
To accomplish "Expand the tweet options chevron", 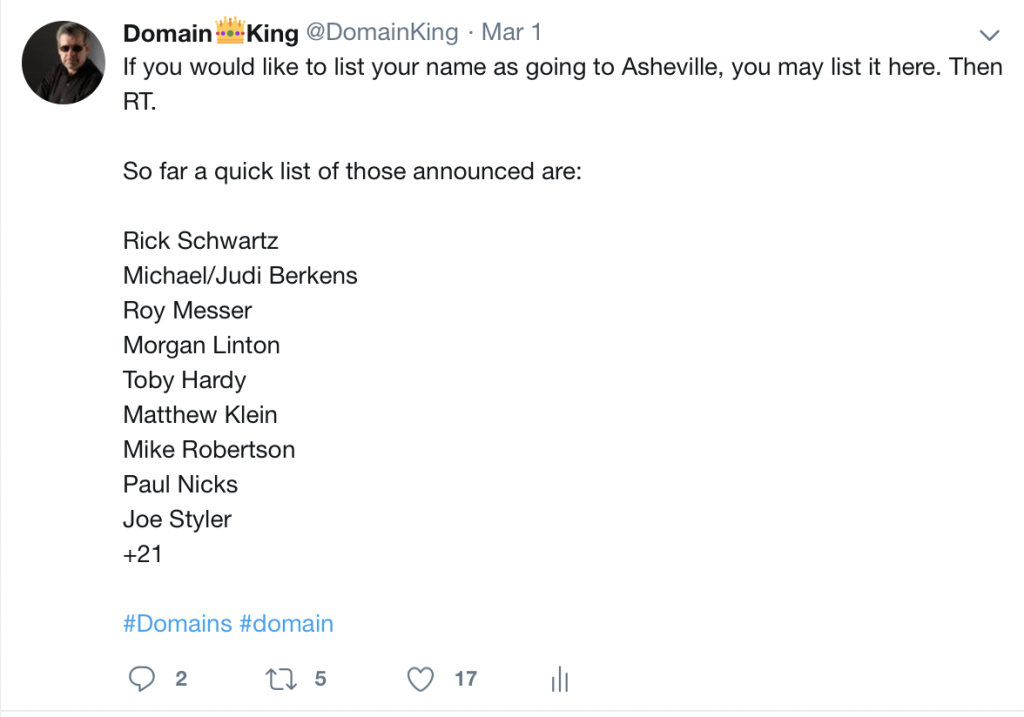I will pos(989,35).
